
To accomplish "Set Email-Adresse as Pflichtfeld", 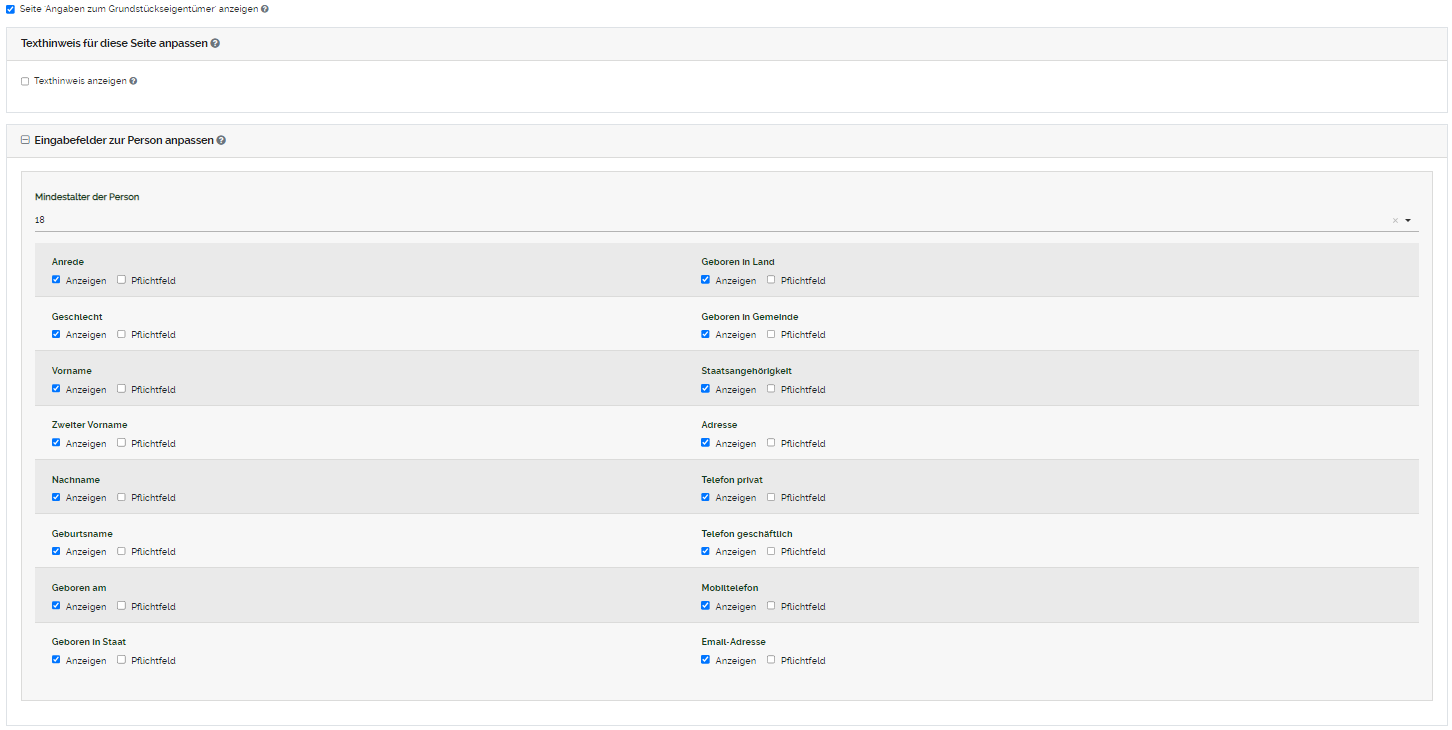I will [771, 660].
